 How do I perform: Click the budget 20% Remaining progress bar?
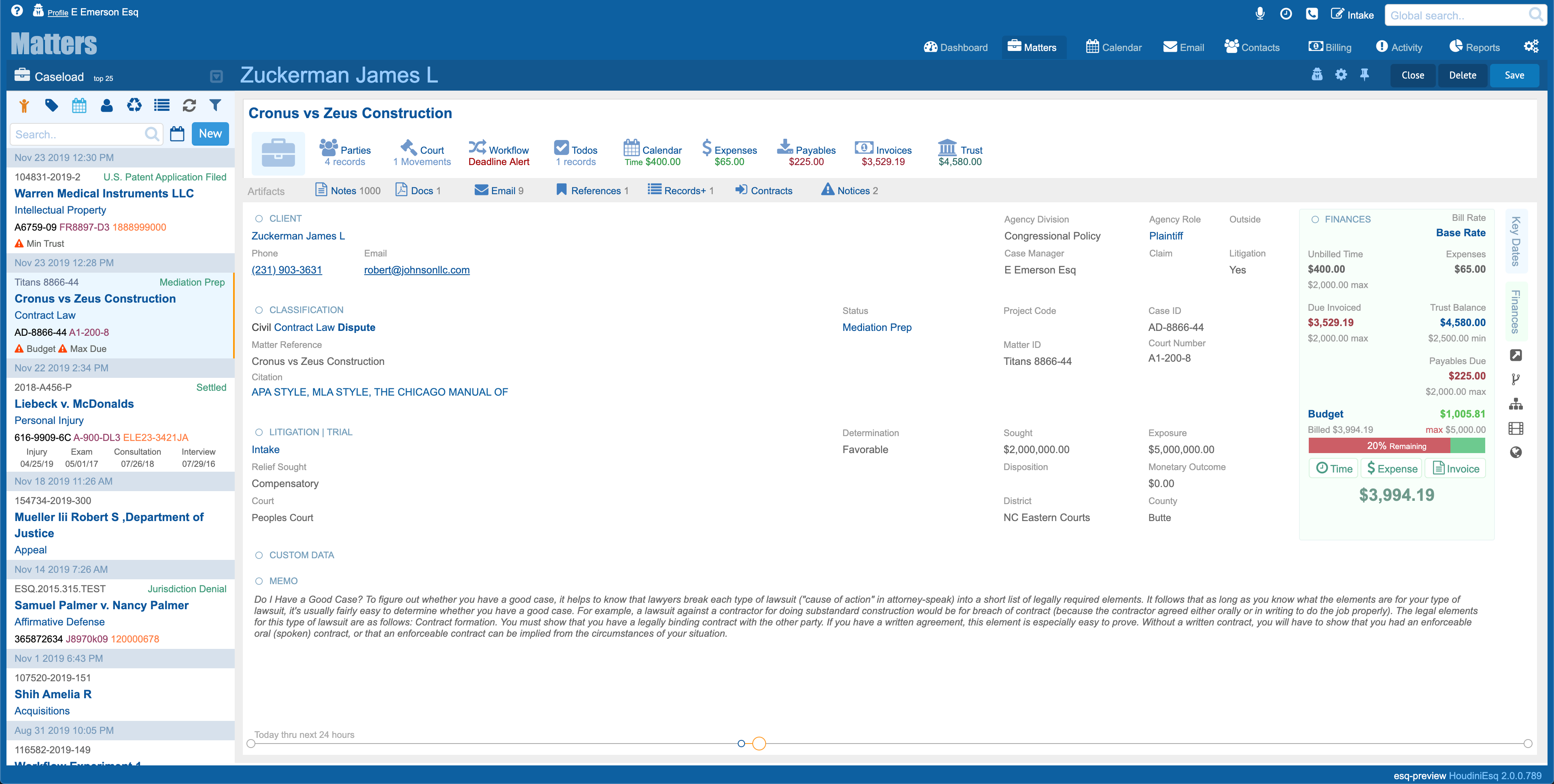pyautogui.click(x=1397, y=446)
